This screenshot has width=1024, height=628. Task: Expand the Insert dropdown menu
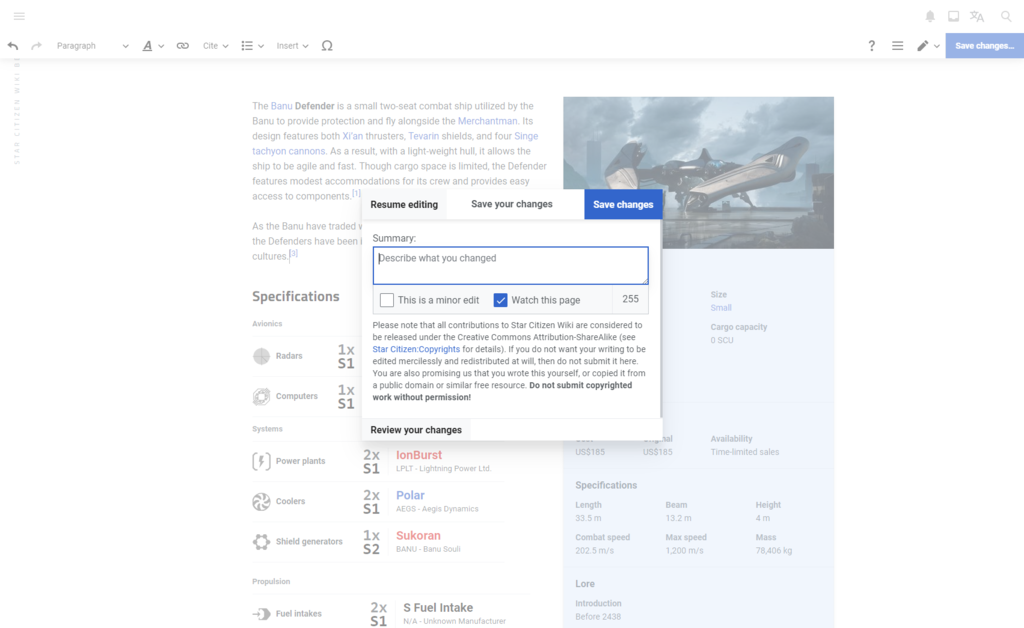(x=292, y=46)
